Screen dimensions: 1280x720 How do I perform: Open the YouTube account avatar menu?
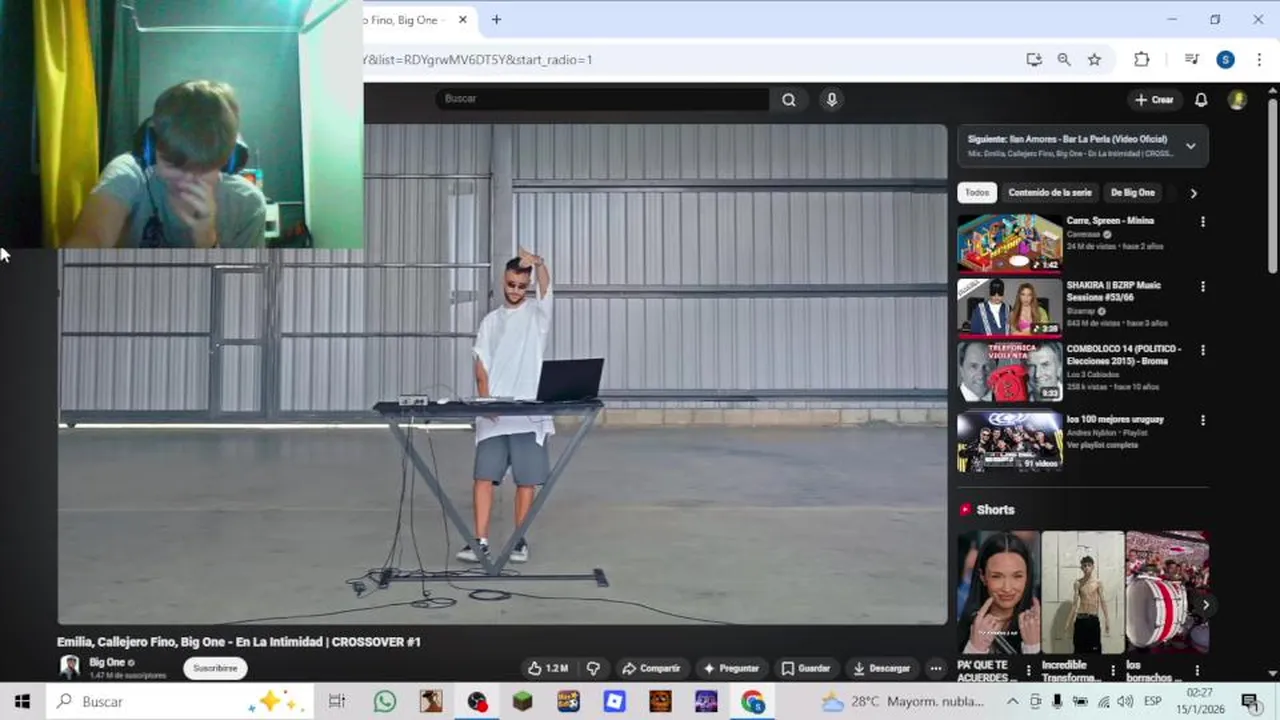coord(1237,99)
